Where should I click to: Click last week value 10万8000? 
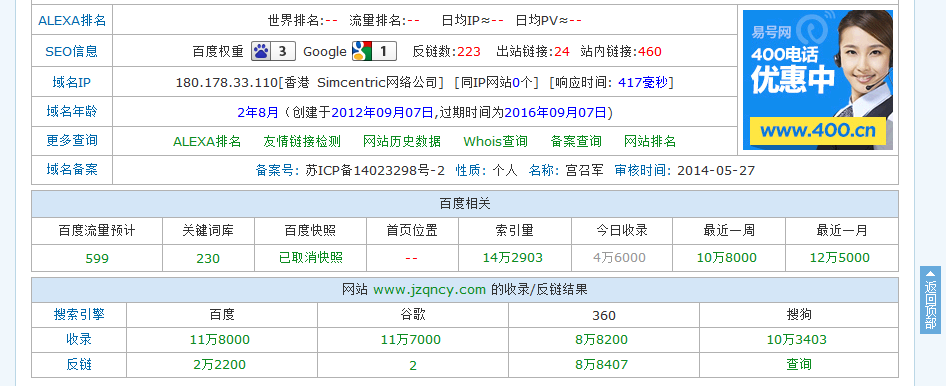point(726,258)
